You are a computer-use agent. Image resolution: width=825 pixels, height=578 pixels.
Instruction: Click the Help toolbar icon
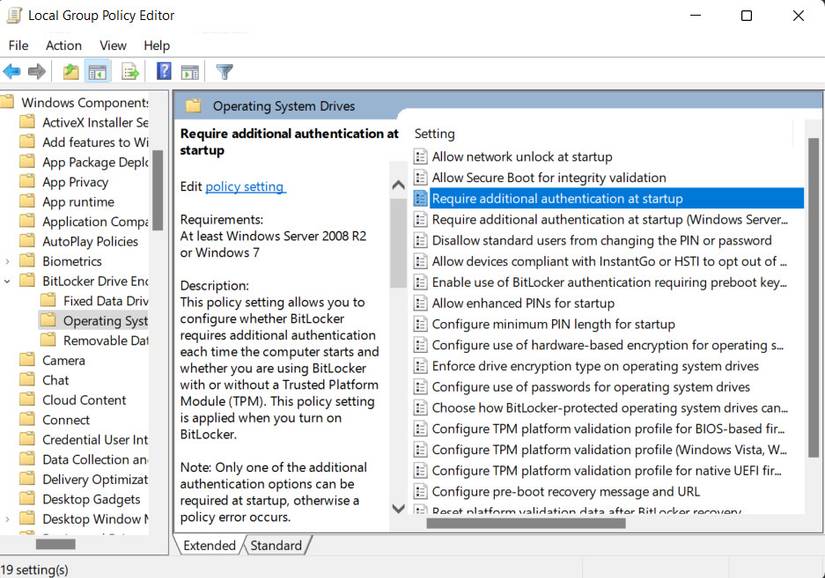pyautogui.click(x=163, y=71)
